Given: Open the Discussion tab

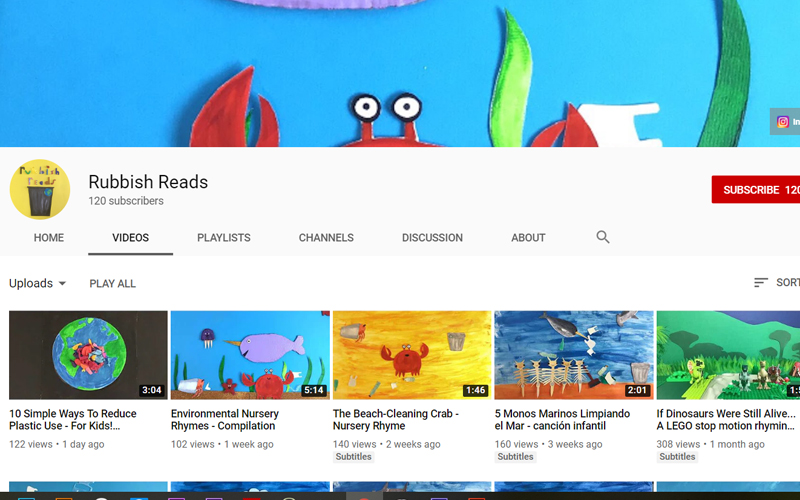Looking at the screenshot, I should coord(432,238).
